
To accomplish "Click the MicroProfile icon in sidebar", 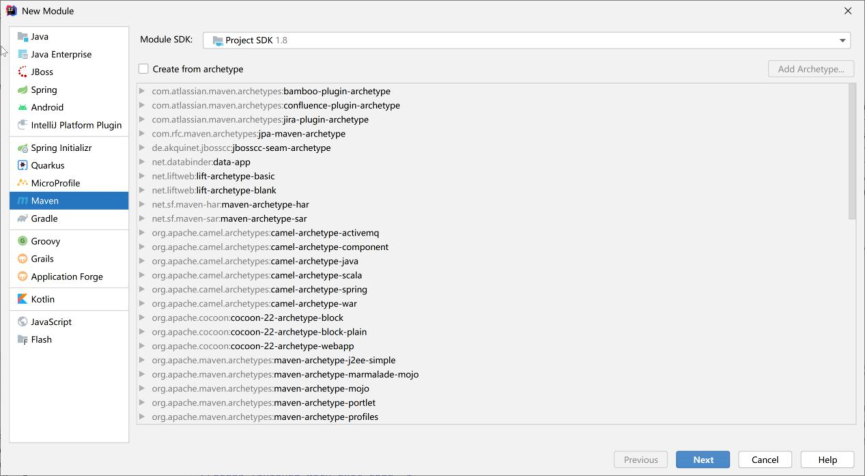I will click(x=22, y=183).
